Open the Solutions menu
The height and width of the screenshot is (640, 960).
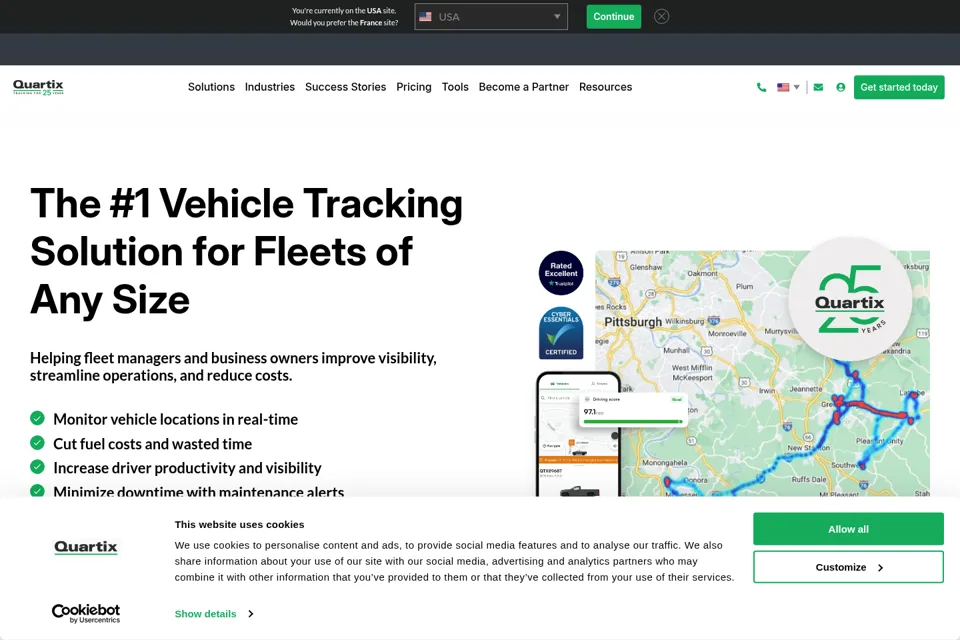click(x=211, y=87)
